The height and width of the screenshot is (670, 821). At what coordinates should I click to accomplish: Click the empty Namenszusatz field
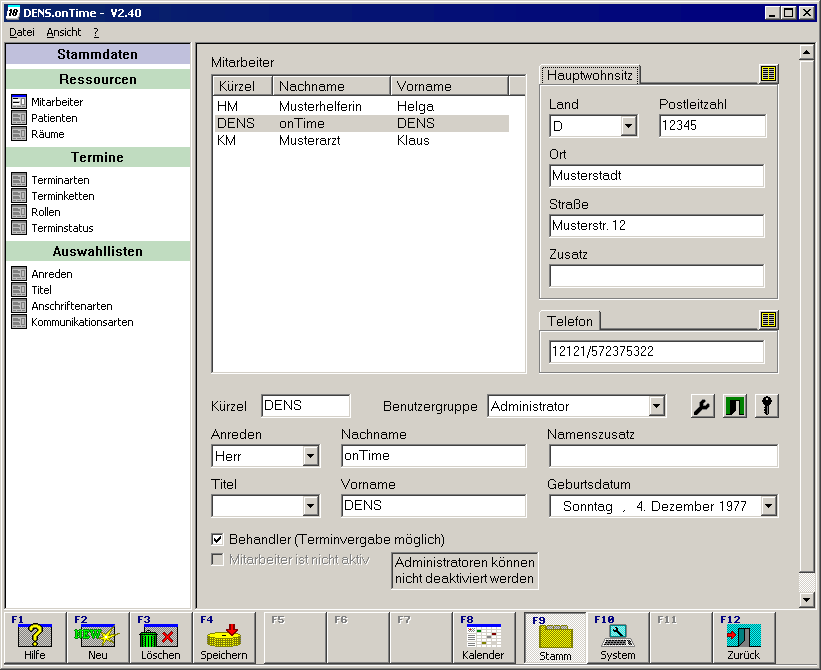663,456
